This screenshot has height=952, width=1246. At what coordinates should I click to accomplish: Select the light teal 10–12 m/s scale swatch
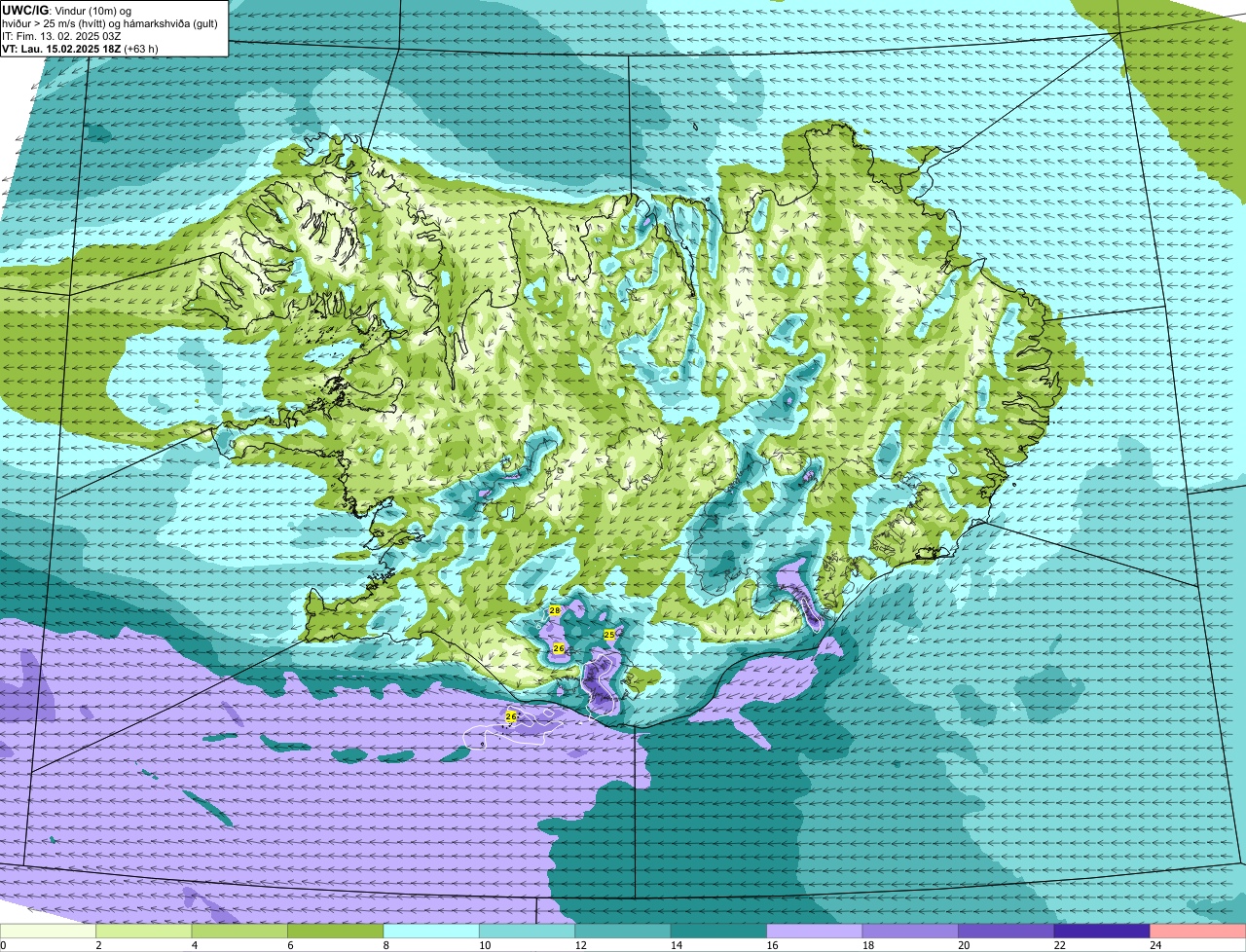coord(528,932)
